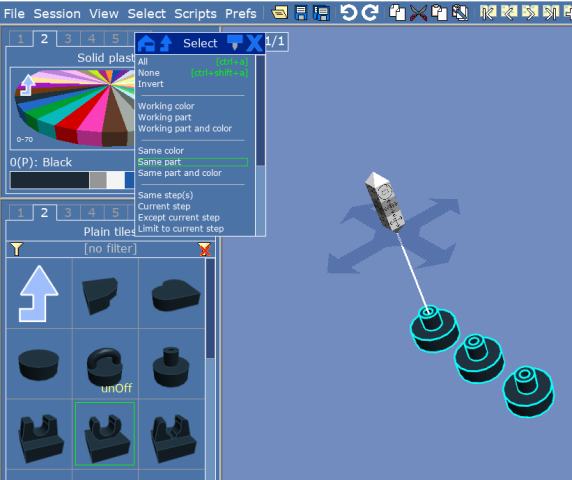Screen dimensions: 572x480
Task: Open filter options via yellow funnel icon
Action: 17,249
